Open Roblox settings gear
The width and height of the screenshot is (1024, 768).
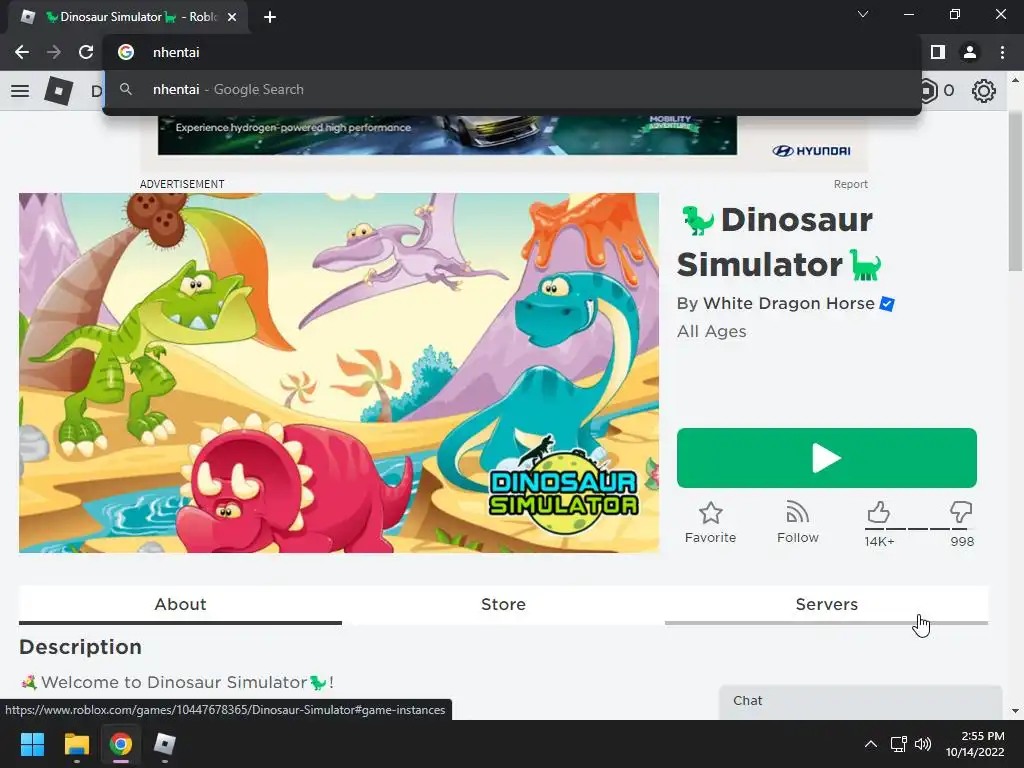click(984, 90)
